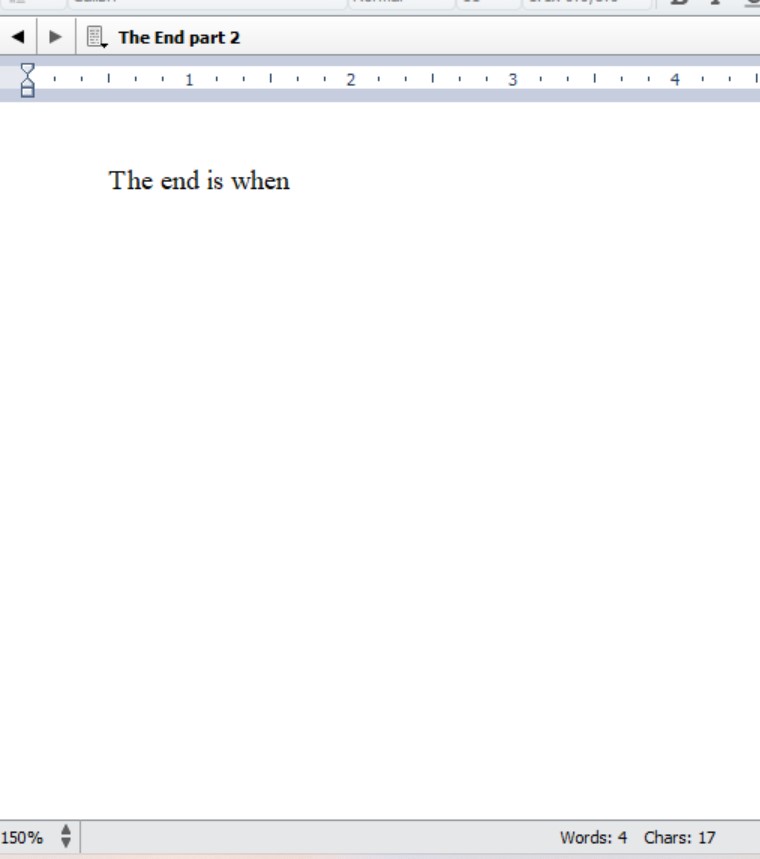The image size is (760, 859).
Task: Place cursor on the word 'when'
Action: (261, 181)
